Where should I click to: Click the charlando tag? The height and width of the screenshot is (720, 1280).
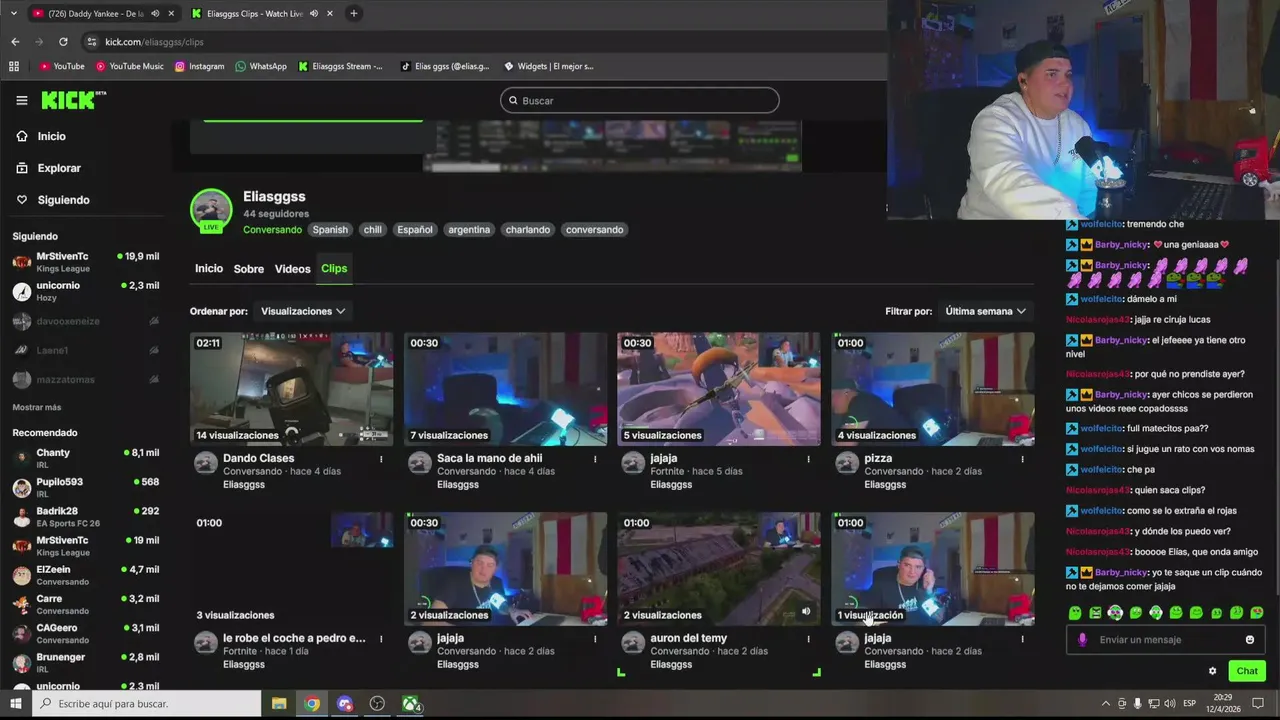[528, 230]
